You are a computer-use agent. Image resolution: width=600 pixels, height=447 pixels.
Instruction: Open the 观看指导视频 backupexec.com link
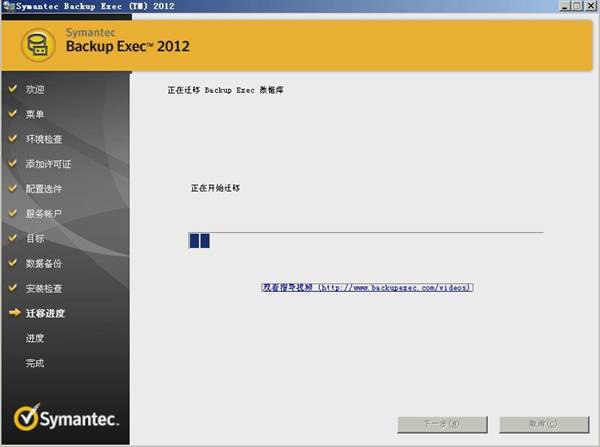[x=367, y=287]
